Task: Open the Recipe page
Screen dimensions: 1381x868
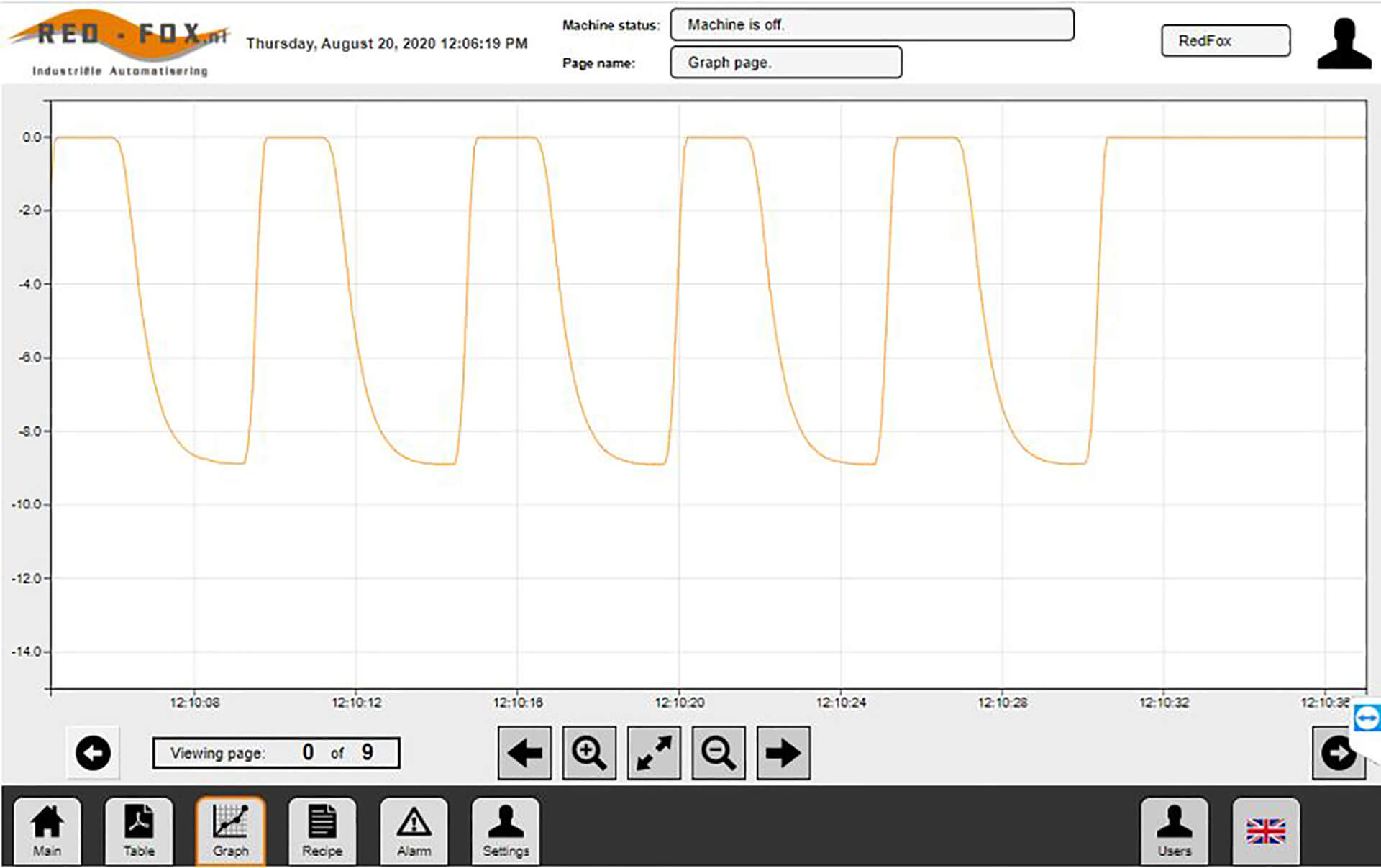Action: coord(322,831)
